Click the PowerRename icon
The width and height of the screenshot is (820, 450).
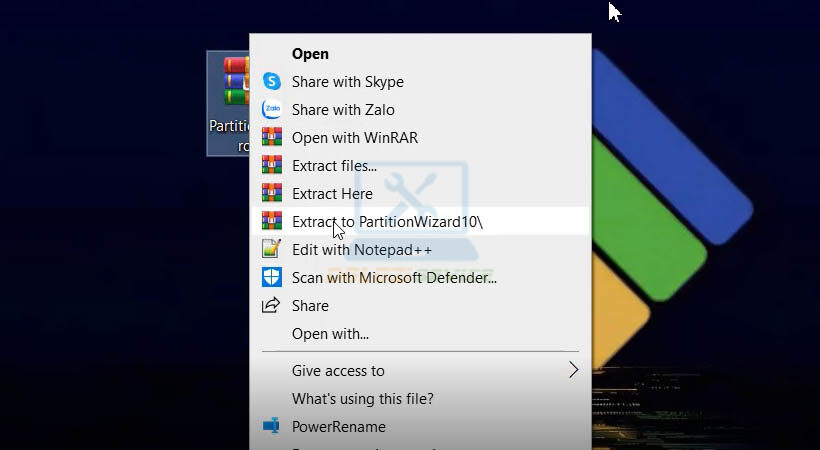pyautogui.click(x=271, y=427)
